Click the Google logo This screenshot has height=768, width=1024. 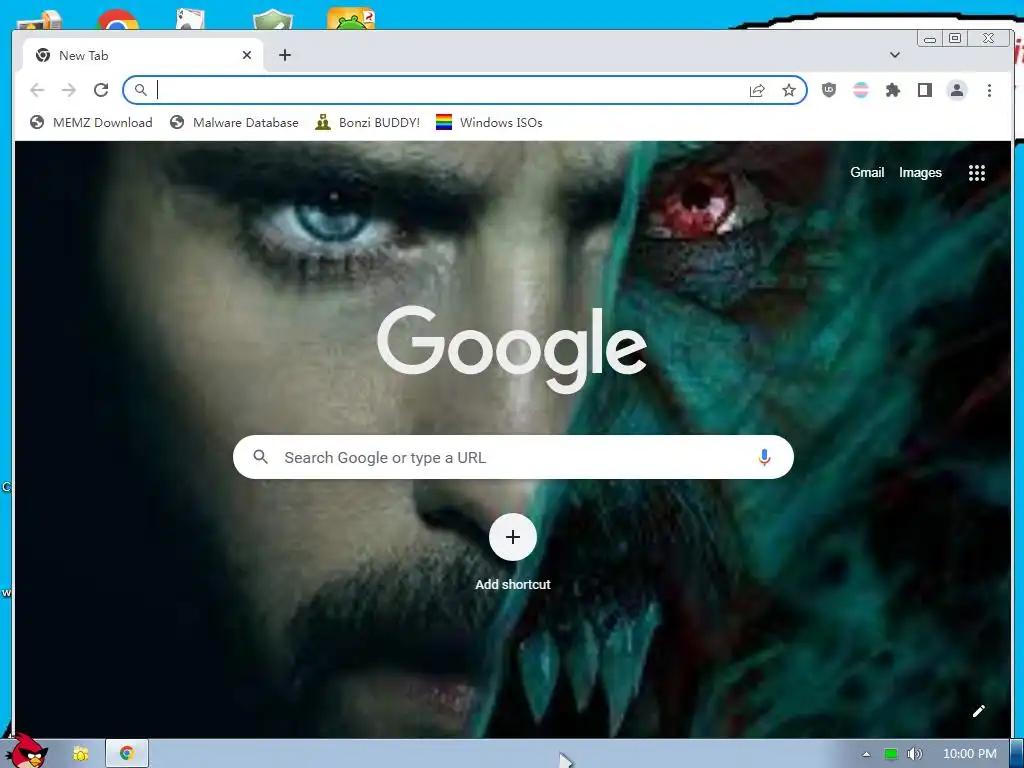(x=512, y=350)
